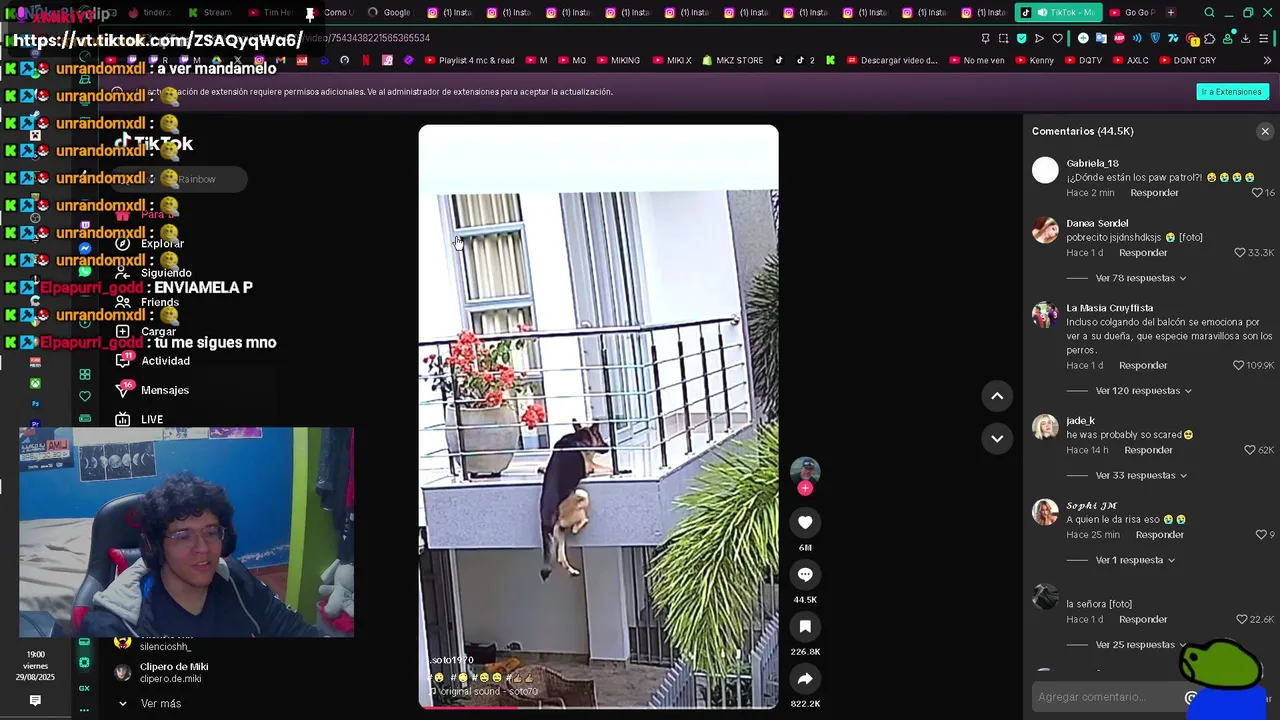Open comments via the speech bubble icon
Viewport: 1280px width, 720px height.
[x=805, y=574]
